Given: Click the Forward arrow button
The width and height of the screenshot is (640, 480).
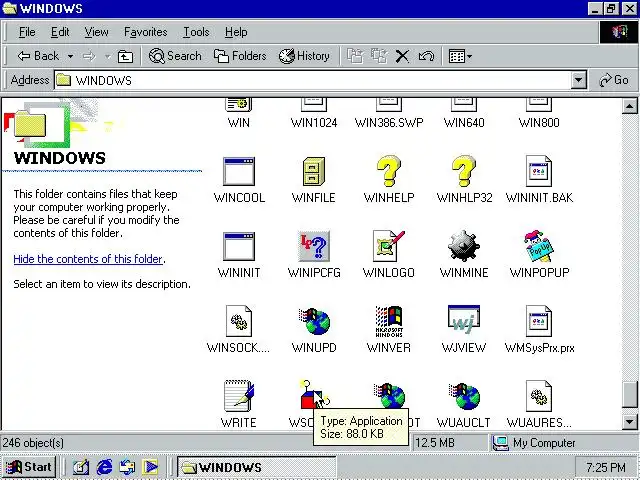Looking at the screenshot, I should (x=89, y=56).
